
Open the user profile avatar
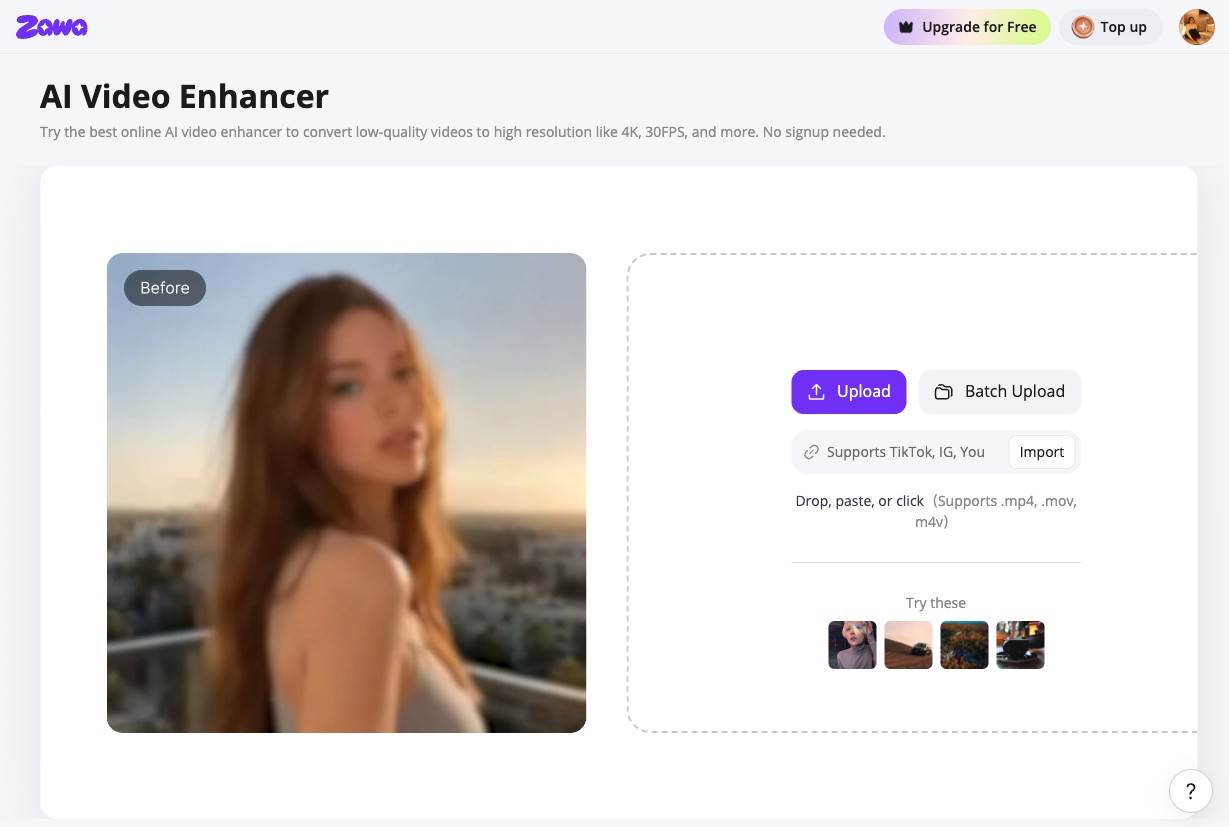coord(1197,27)
